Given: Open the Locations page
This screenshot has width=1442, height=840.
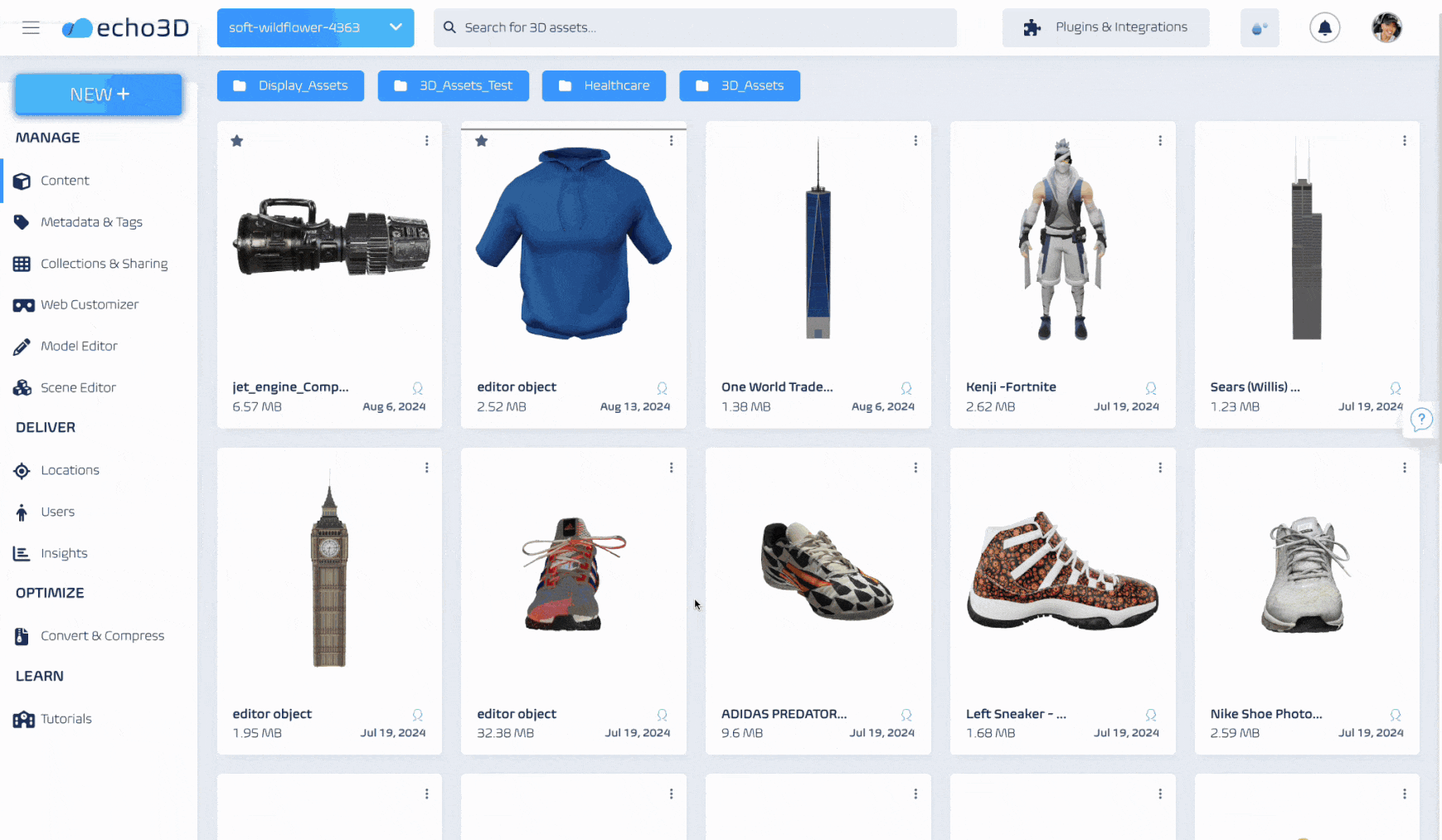Looking at the screenshot, I should tap(70, 470).
